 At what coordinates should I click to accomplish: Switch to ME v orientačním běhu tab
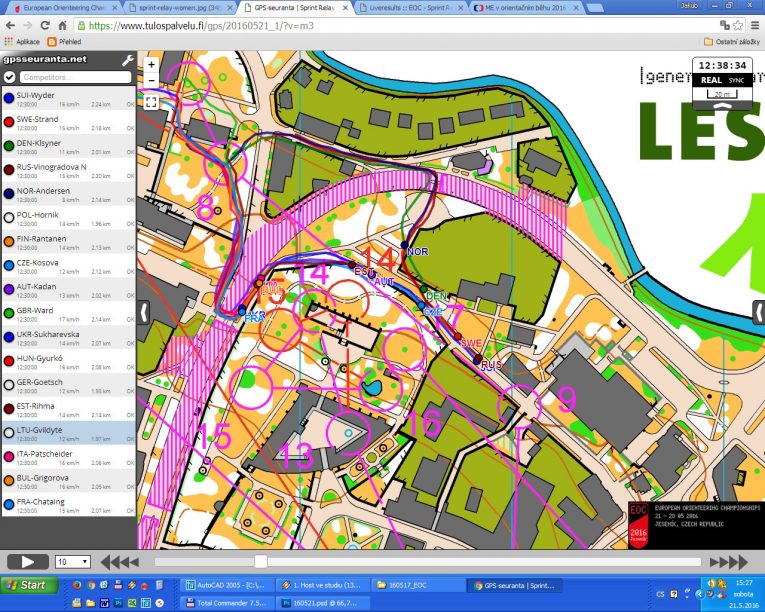click(x=526, y=8)
